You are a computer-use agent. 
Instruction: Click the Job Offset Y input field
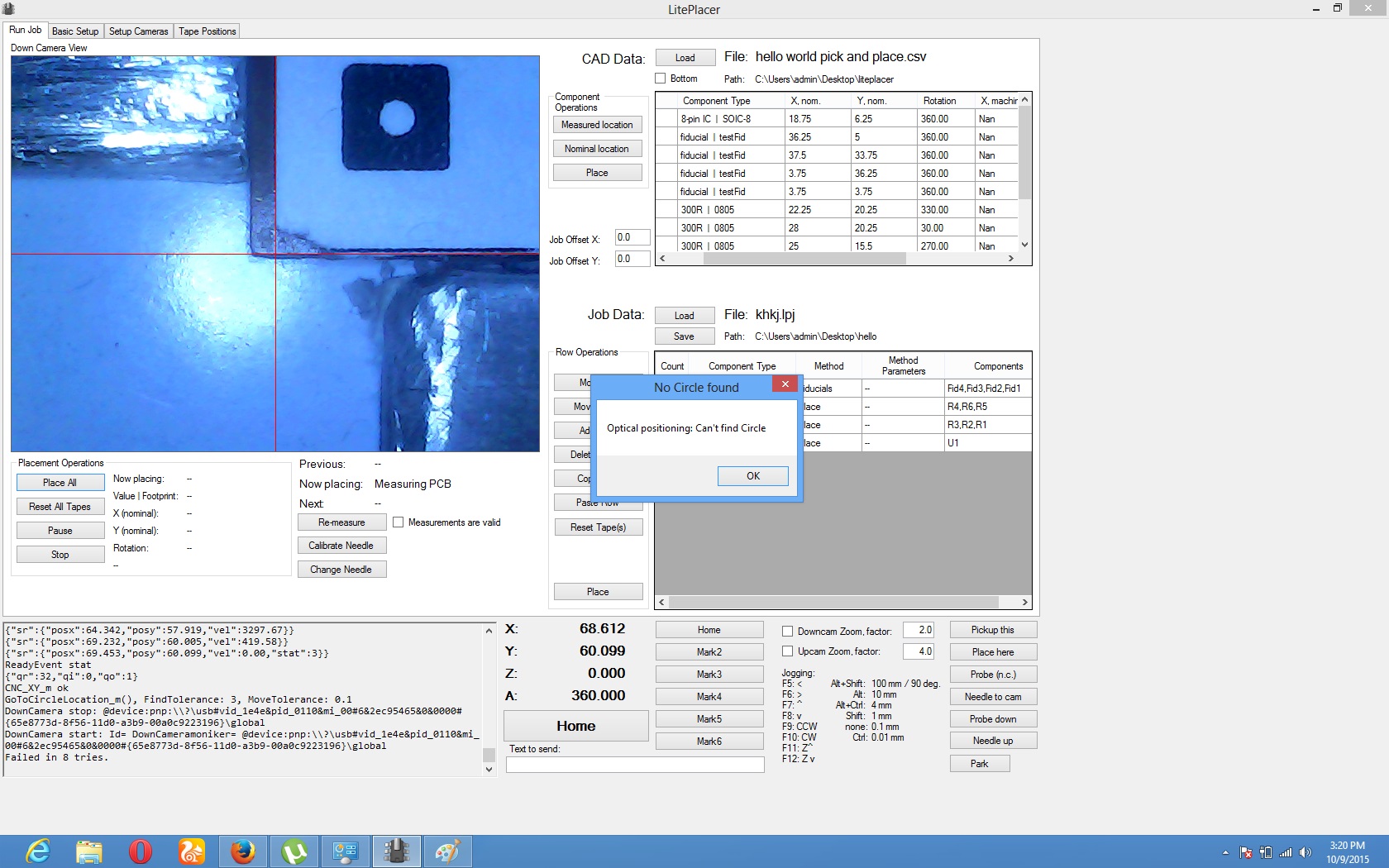[x=632, y=260]
